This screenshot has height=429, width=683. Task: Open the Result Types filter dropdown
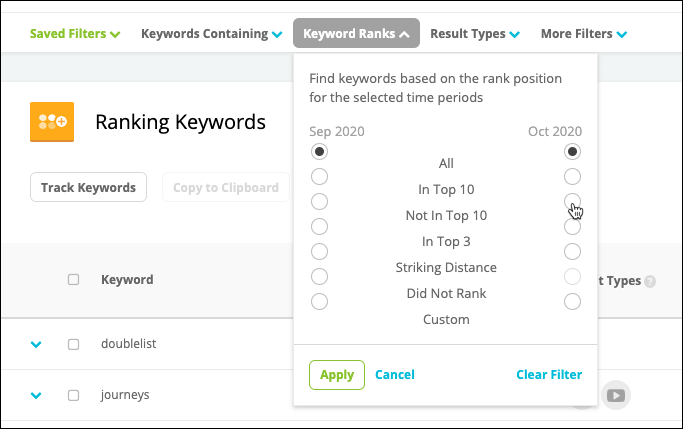click(475, 34)
